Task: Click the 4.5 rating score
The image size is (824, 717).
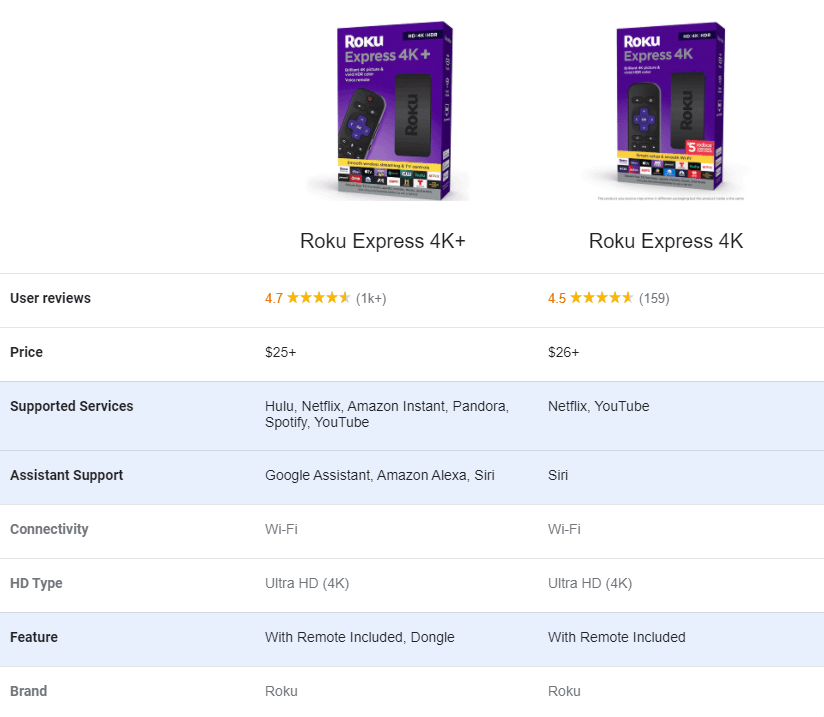Action: (557, 298)
